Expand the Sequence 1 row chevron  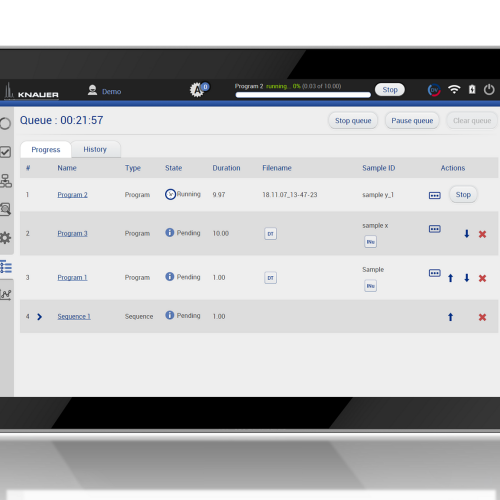(x=39, y=317)
